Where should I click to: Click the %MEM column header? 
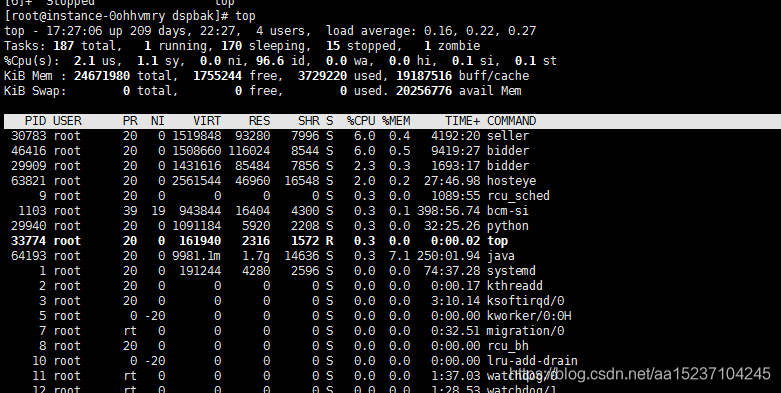tap(396, 121)
